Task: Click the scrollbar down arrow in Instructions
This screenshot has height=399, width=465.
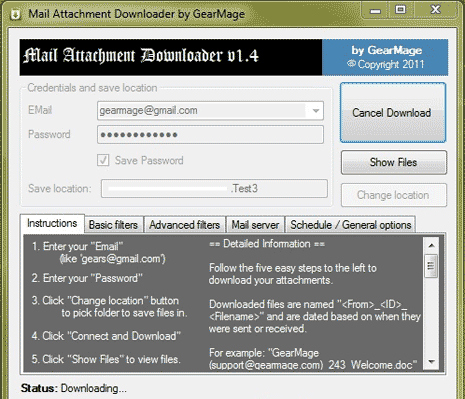Action: (431, 362)
